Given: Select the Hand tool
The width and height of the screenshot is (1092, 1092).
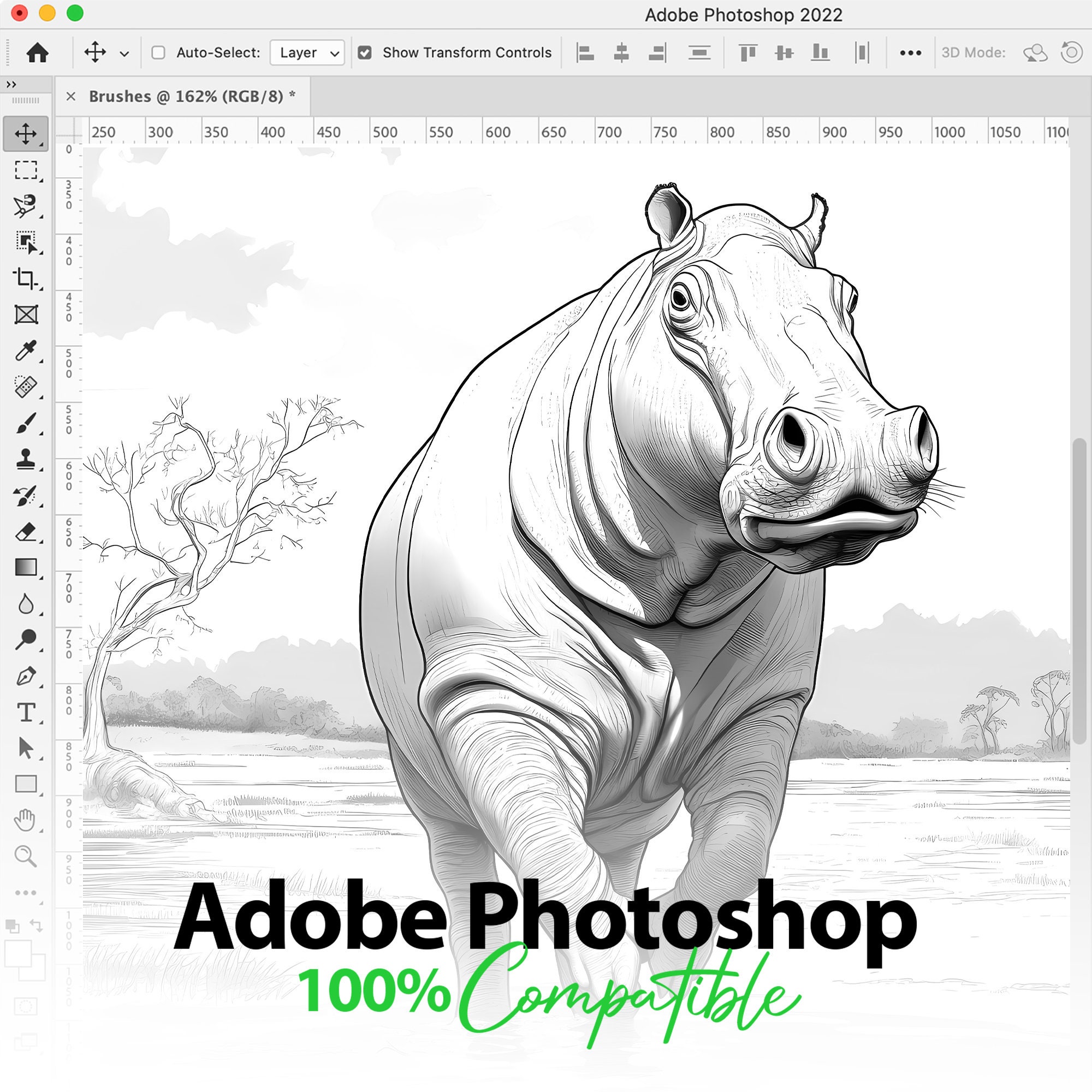Looking at the screenshot, I should [x=26, y=820].
